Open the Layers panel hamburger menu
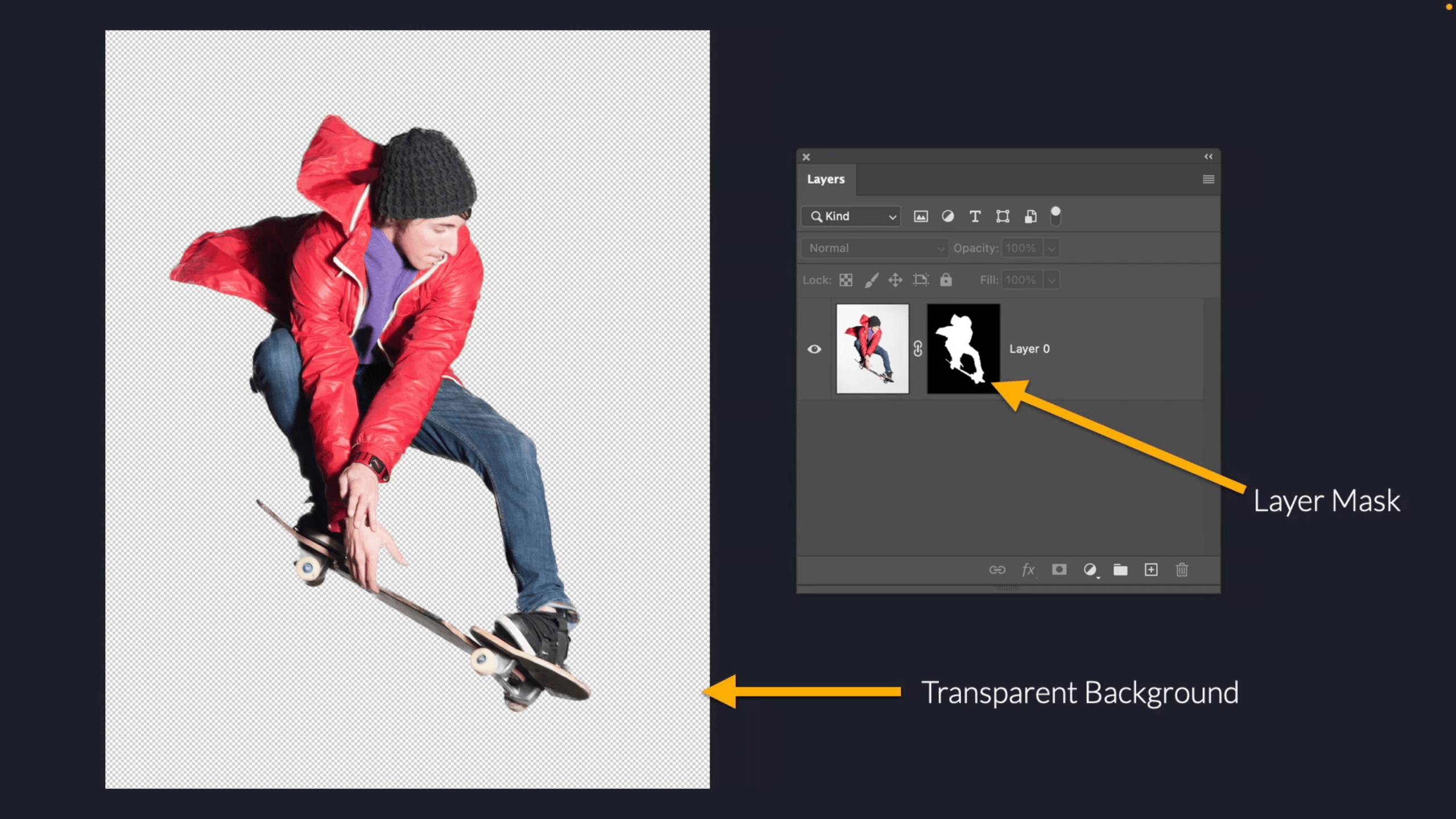This screenshot has height=819, width=1456. coord(1208,179)
